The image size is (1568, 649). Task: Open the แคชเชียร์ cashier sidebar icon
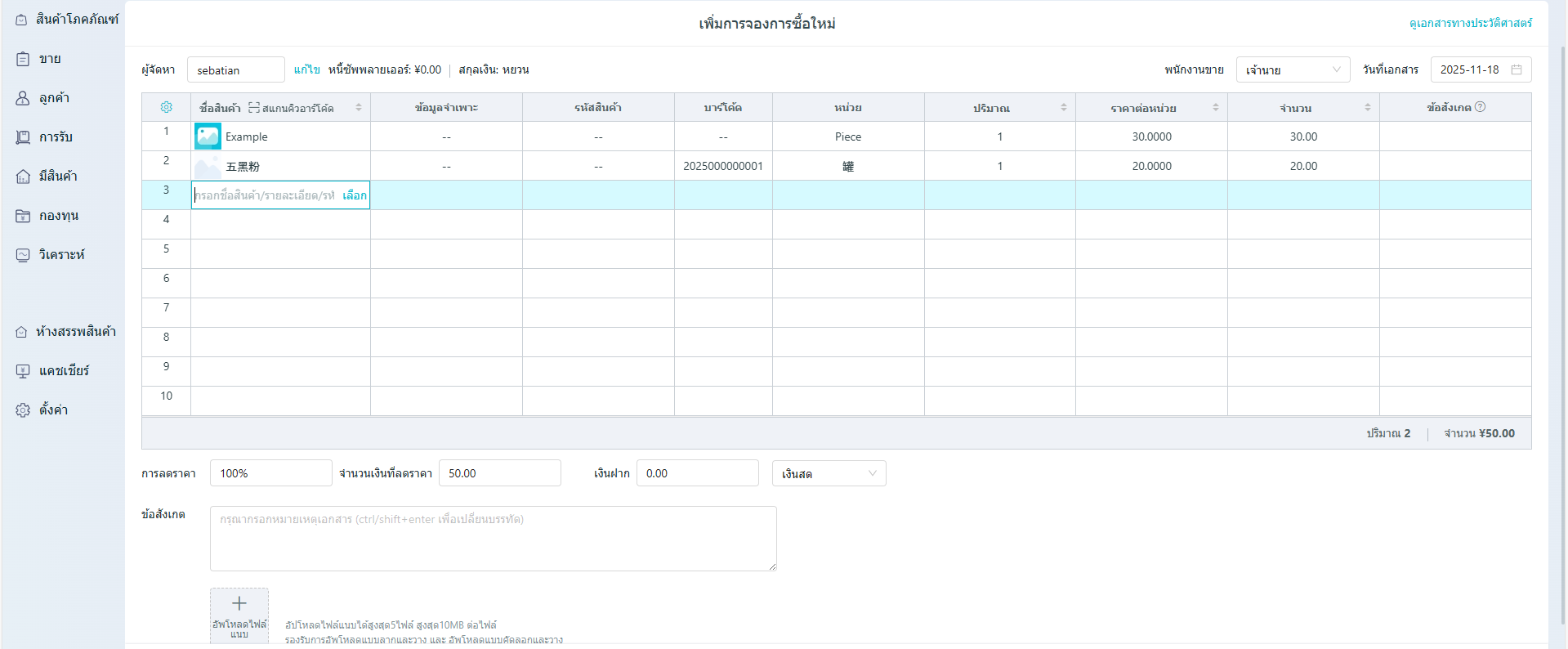pyautogui.click(x=23, y=371)
